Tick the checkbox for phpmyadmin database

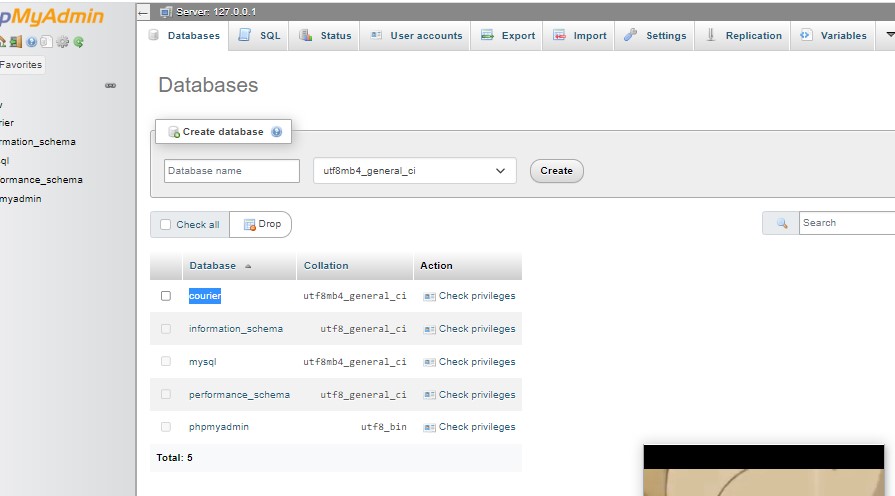(x=166, y=427)
